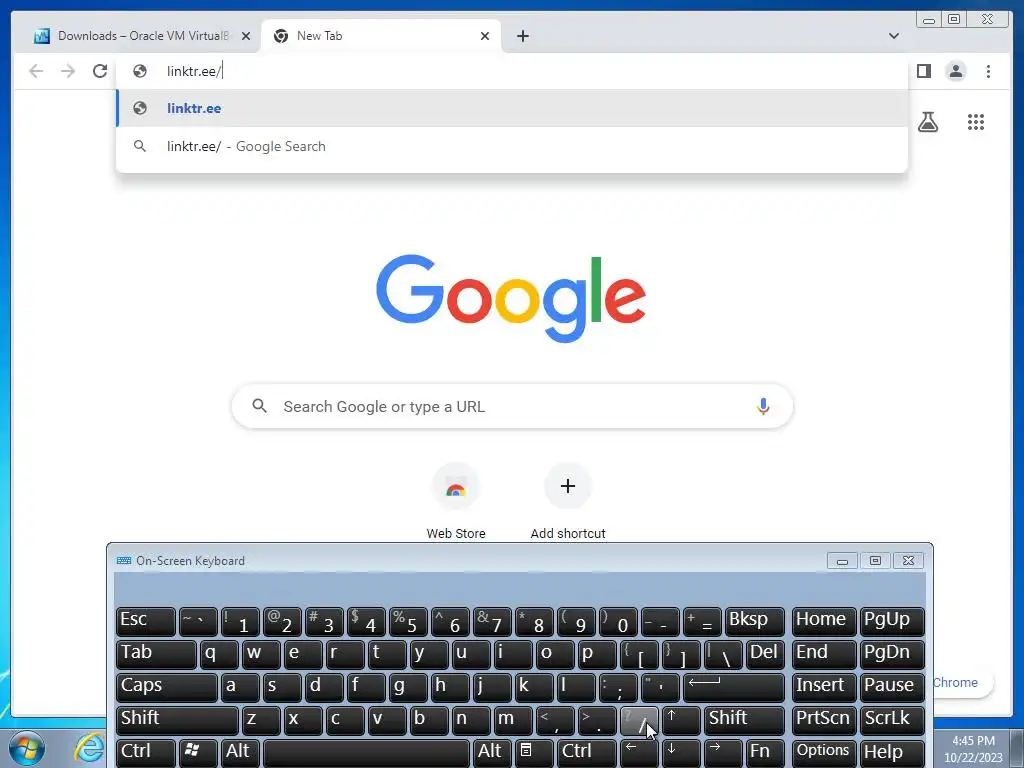Click the Google logo

(x=511, y=298)
